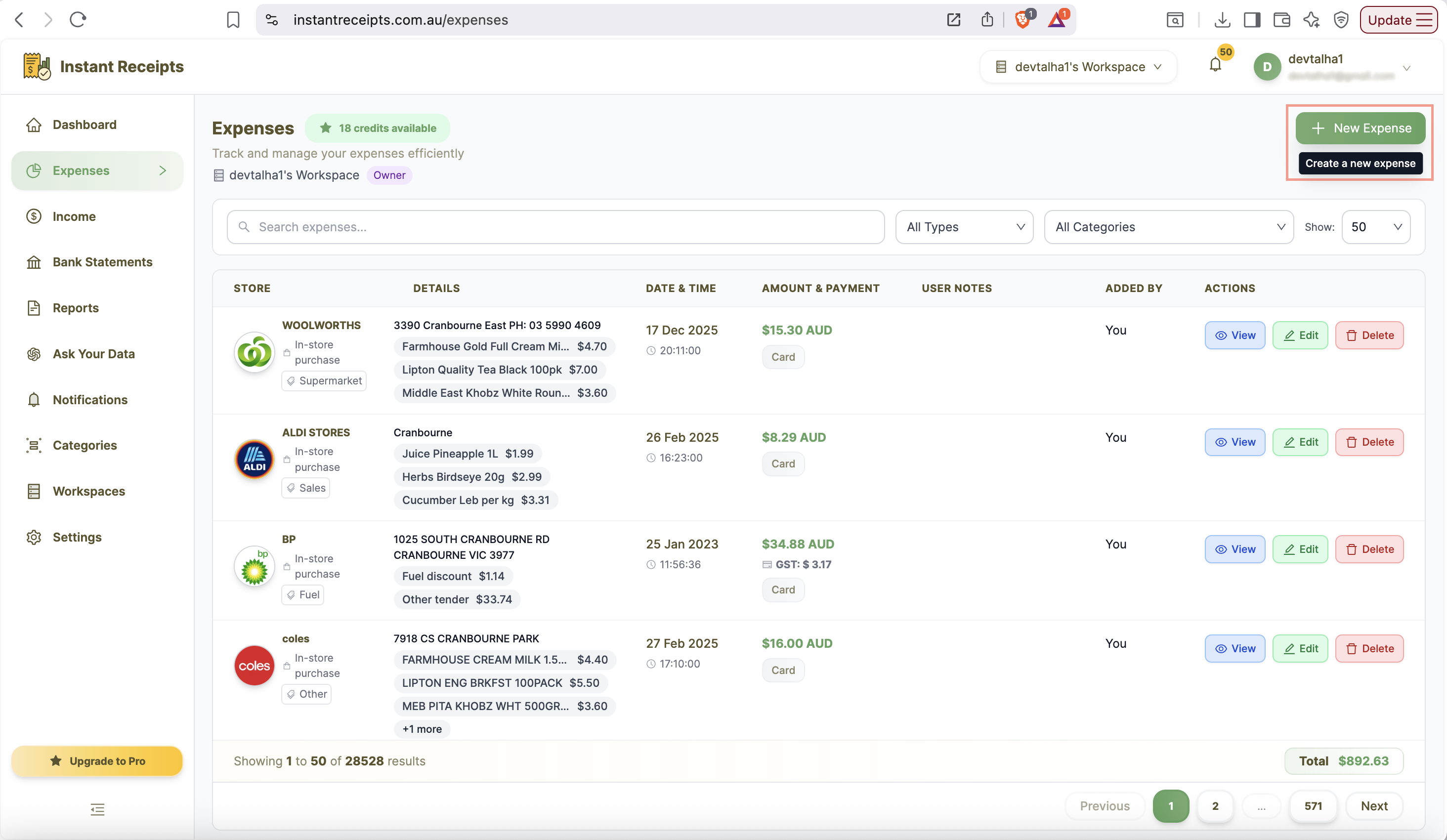Click the Fuel category tag

tap(302, 595)
